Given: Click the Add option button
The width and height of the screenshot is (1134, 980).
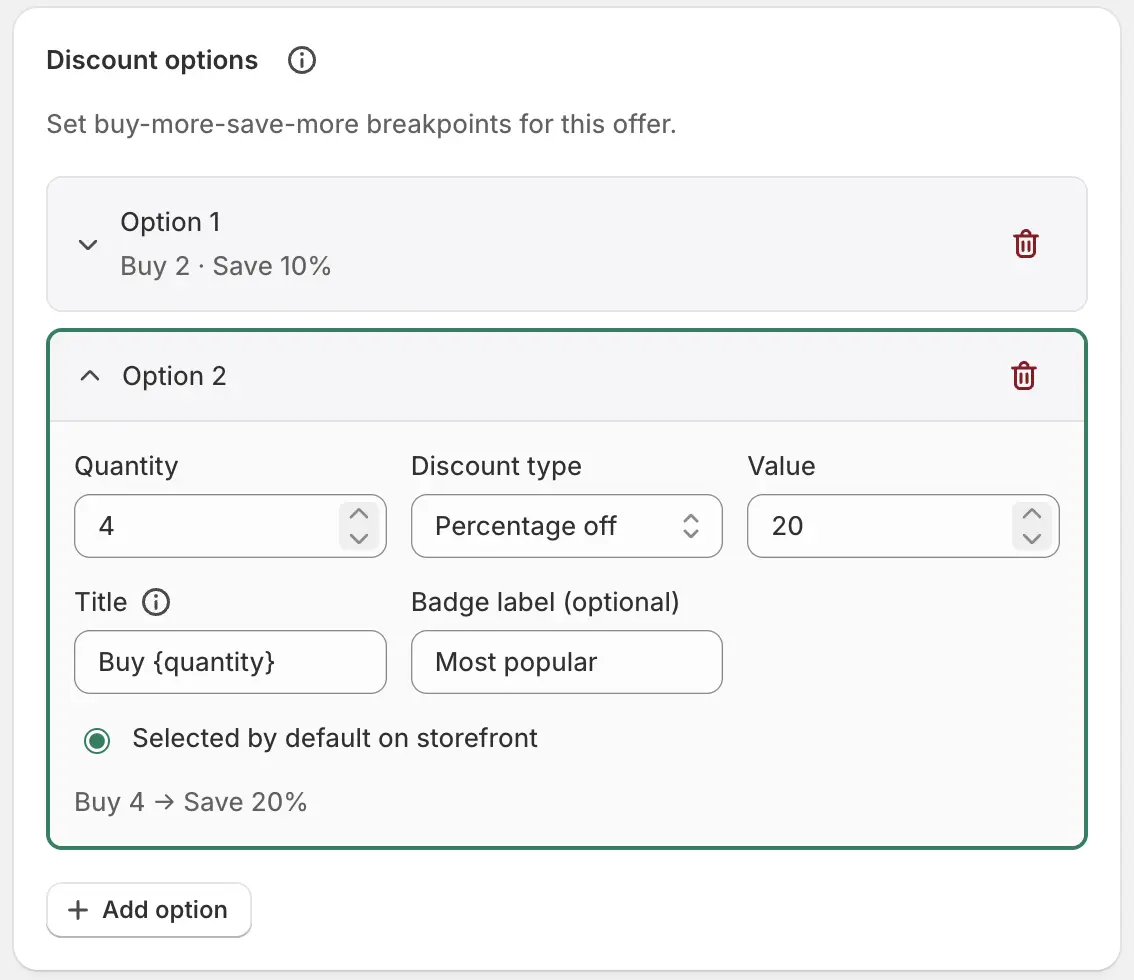Looking at the screenshot, I should point(149,910).
